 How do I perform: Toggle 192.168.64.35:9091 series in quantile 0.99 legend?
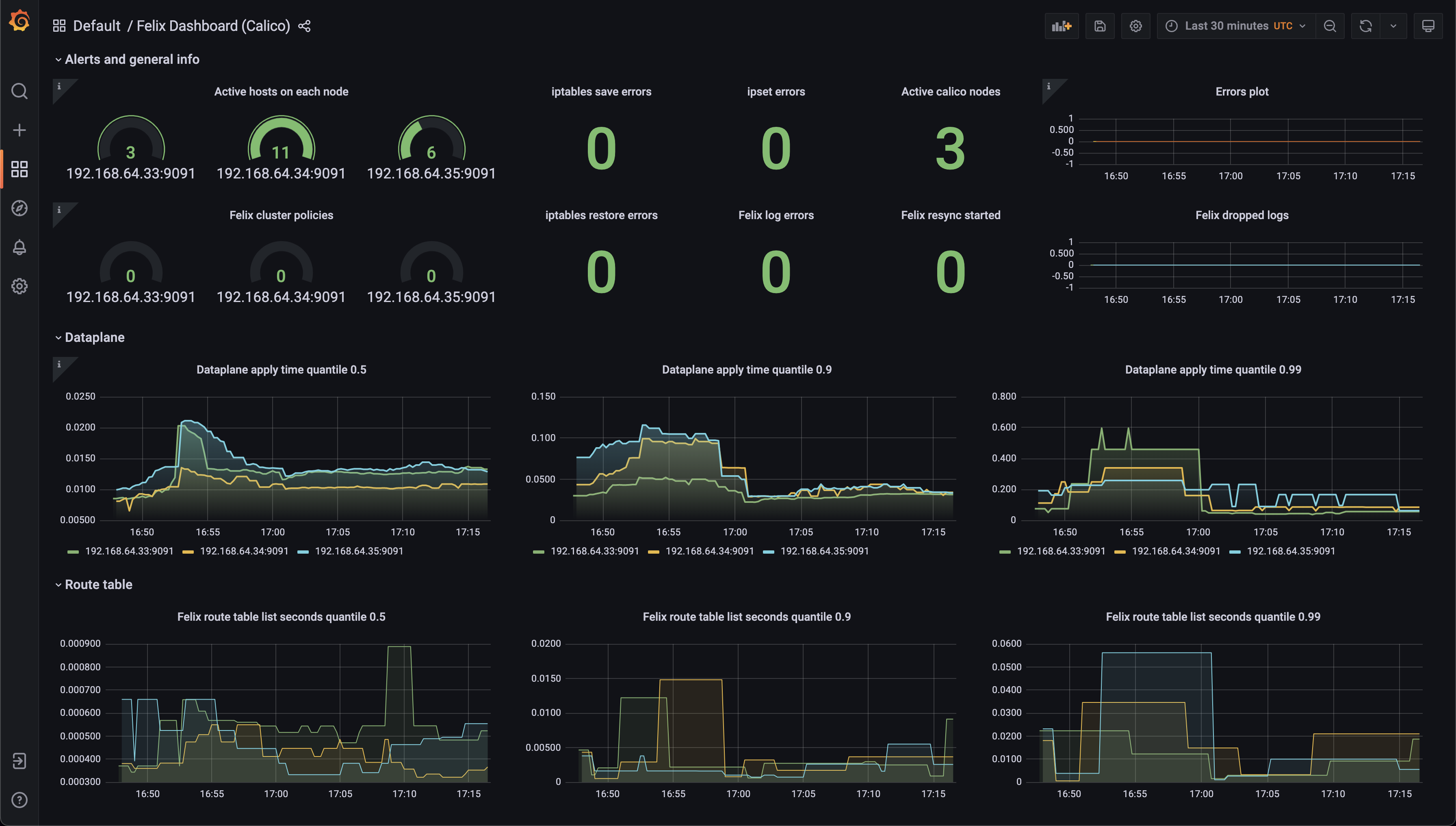[x=1290, y=551]
